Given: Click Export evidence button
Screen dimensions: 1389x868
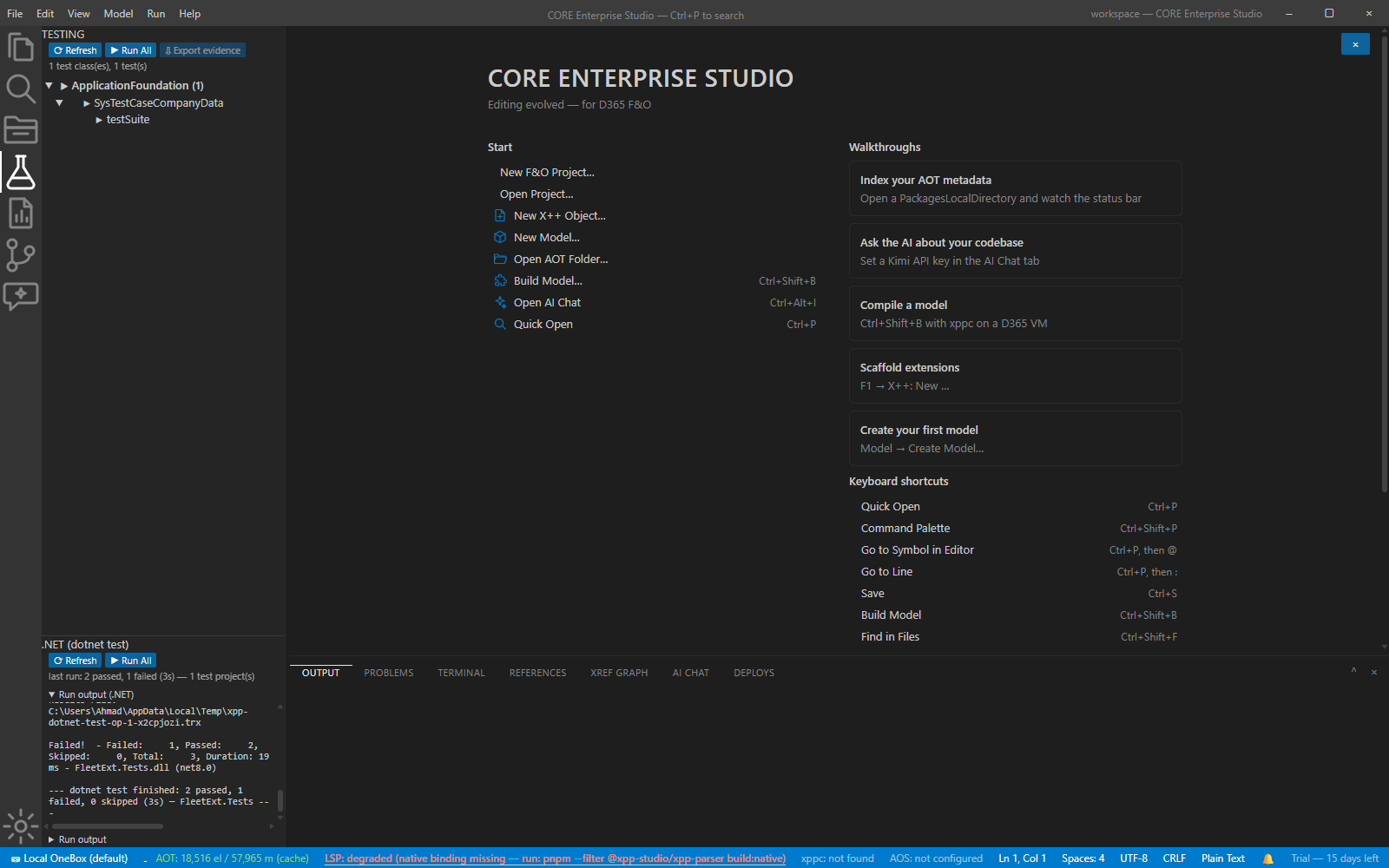Looking at the screenshot, I should click(x=203, y=50).
